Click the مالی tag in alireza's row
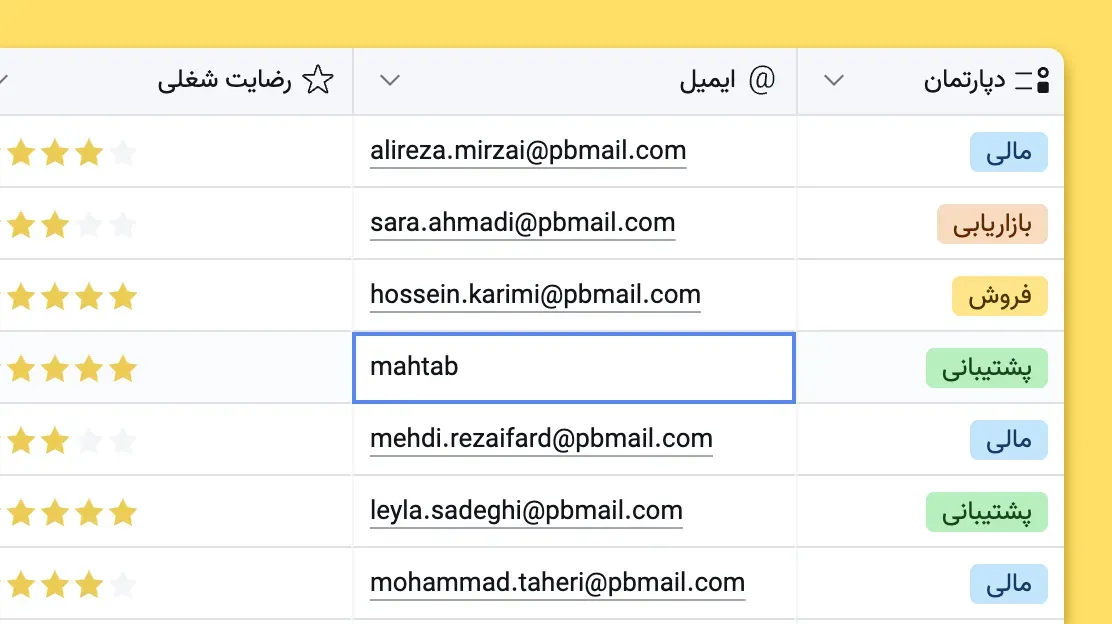1112x624 pixels. tap(1008, 153)
